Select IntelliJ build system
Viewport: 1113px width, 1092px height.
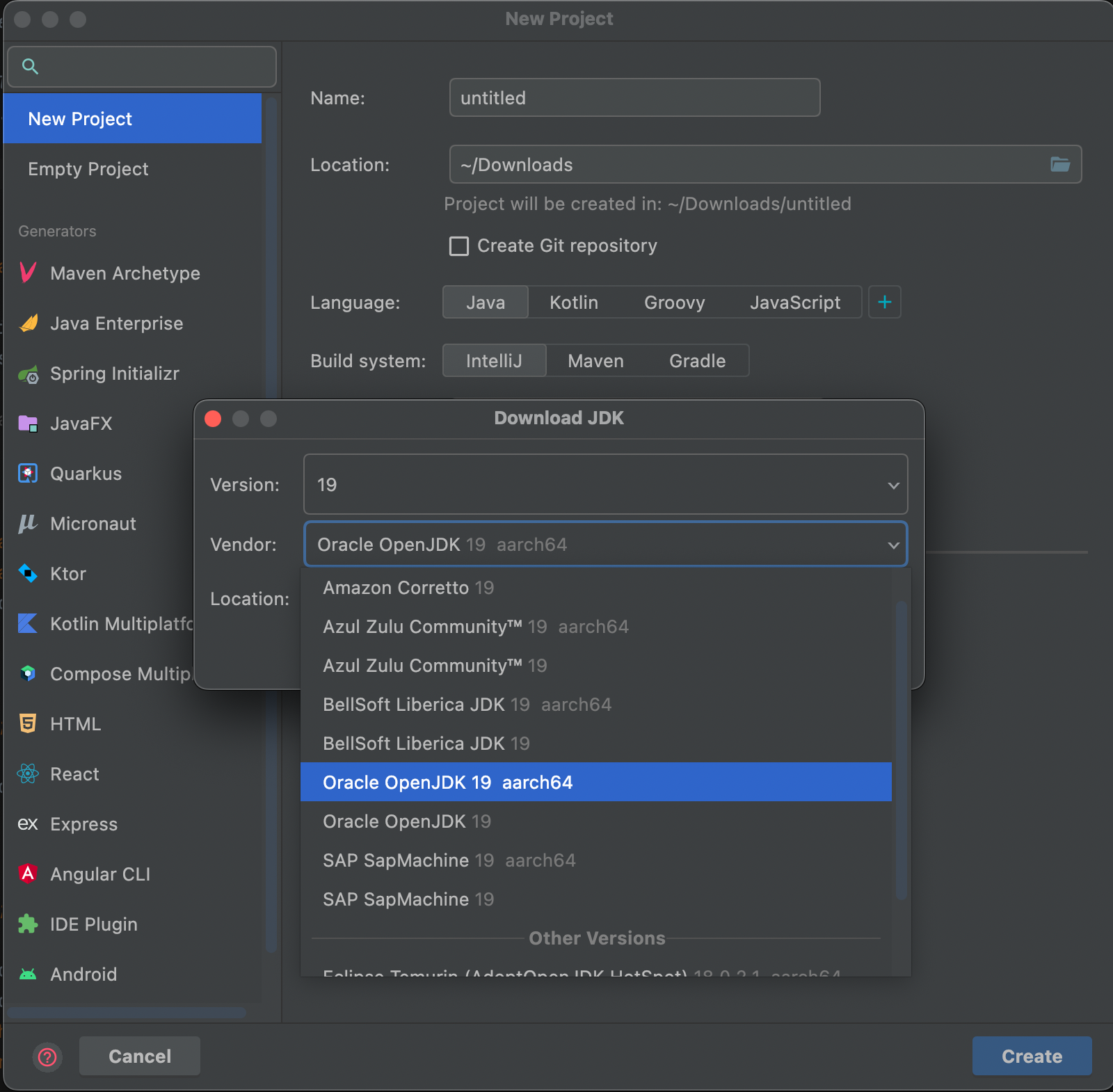point(494,361)
